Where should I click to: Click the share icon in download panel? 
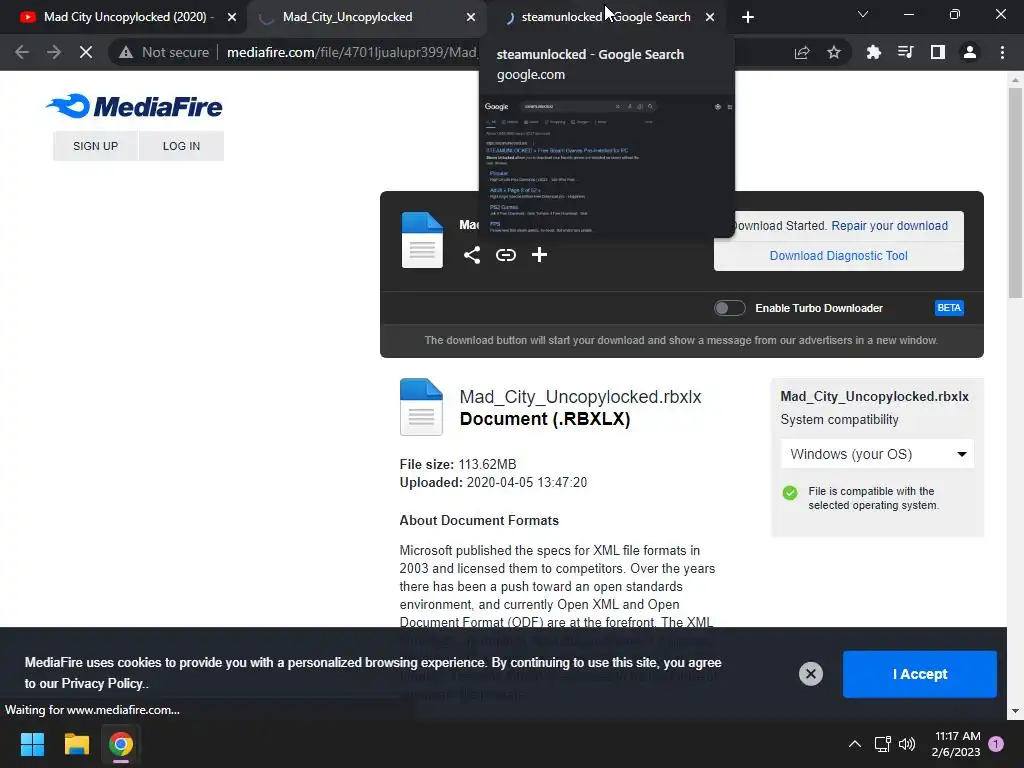pos(472,255)
